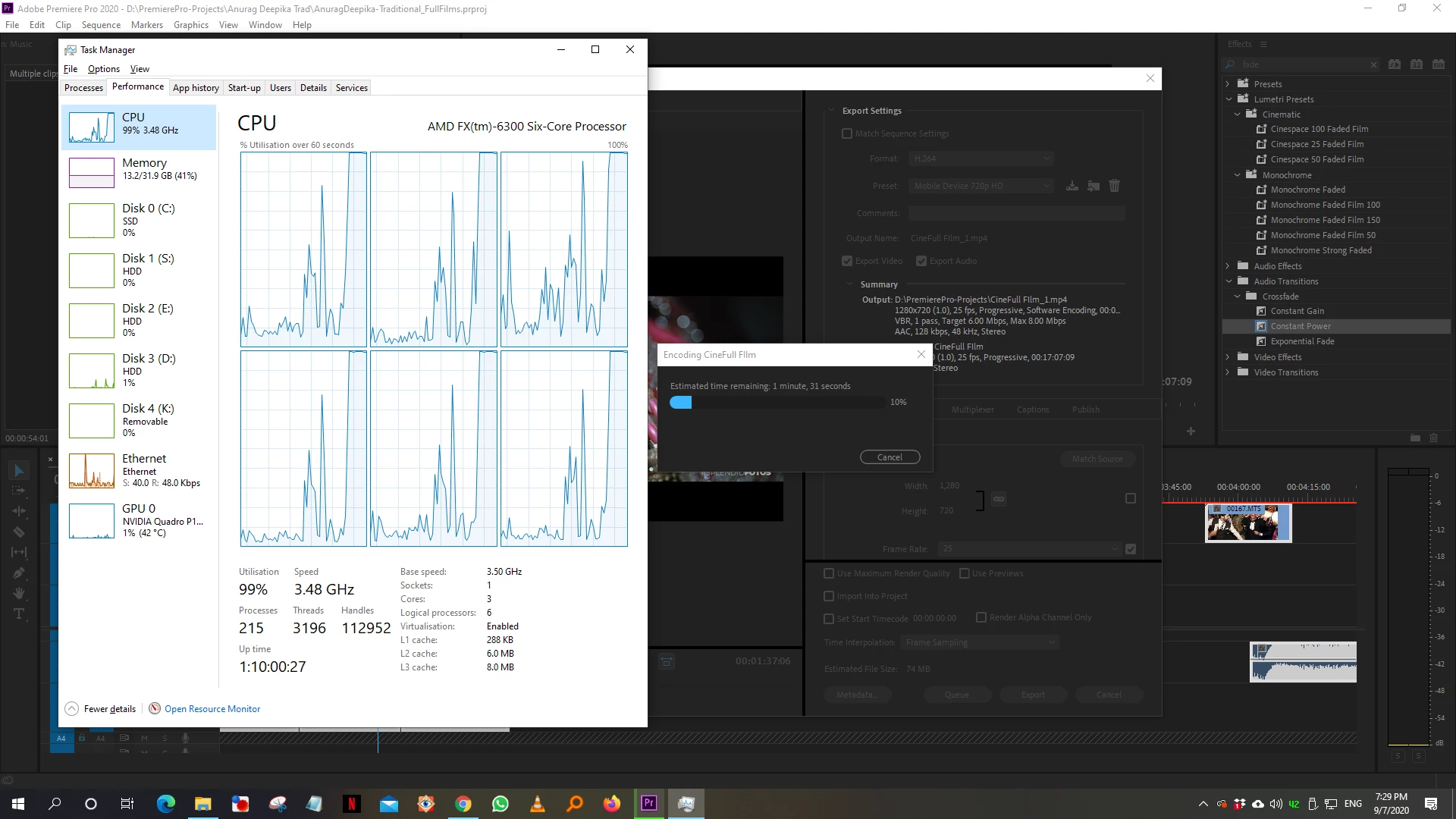Click the Save Preset icon
1456x819 pixels.
(x=1072, y=186)
